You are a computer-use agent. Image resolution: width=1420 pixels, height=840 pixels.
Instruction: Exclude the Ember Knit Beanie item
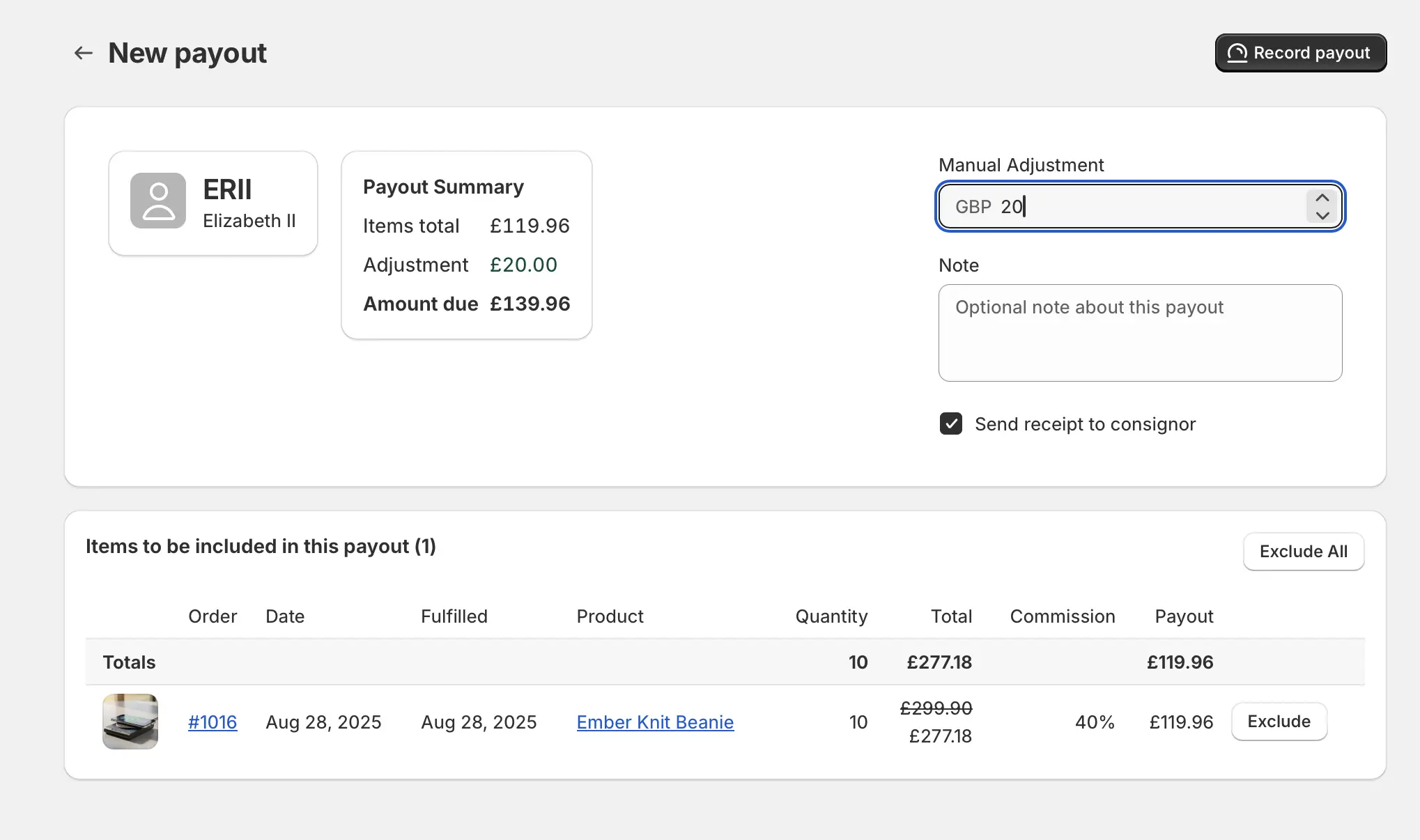point(1279,722)
